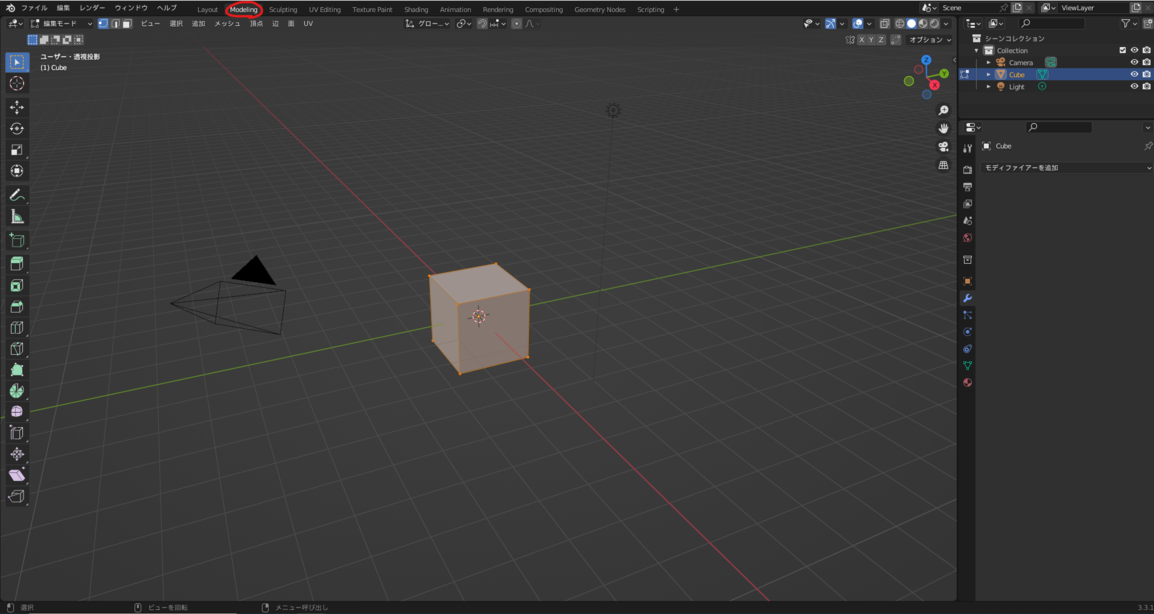
Task: Switch perspective/orthographic grid icon
Action: (x=944, y=165)
